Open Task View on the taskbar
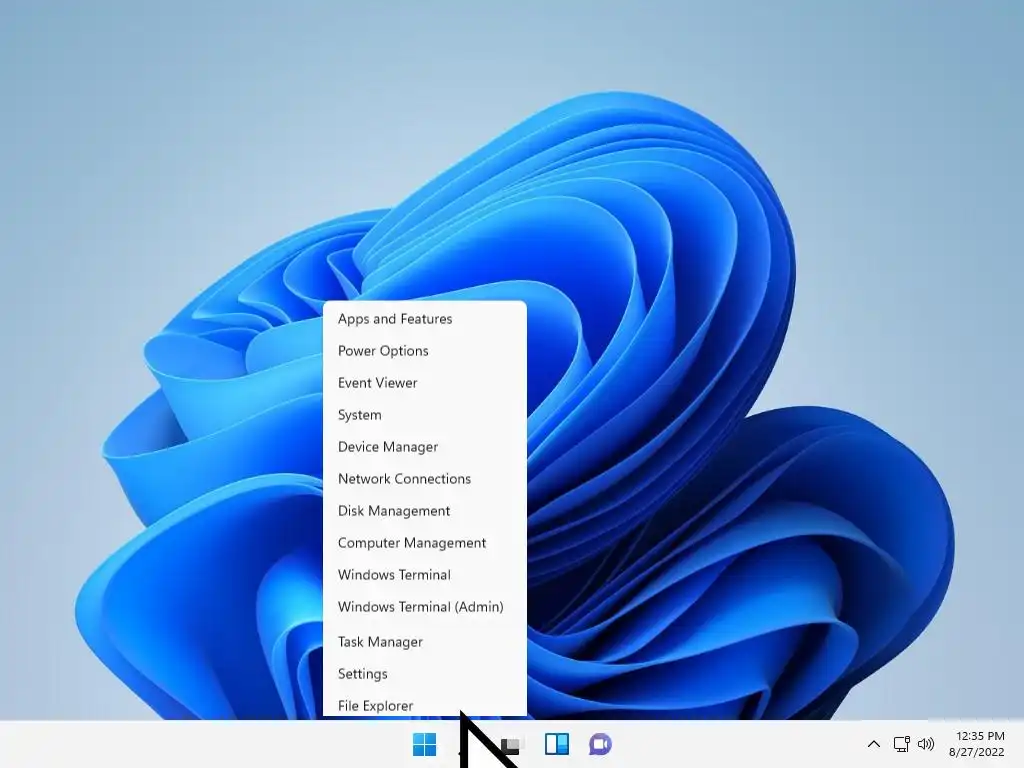The image size is (1024, 768). [x=513, y=744]
